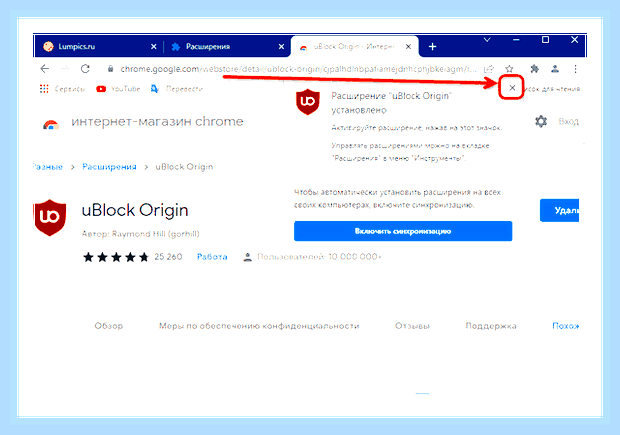Open the Сервисы apps grid shortcut
Viewport: 620px width, 435px height.
(x=62, y=89)
